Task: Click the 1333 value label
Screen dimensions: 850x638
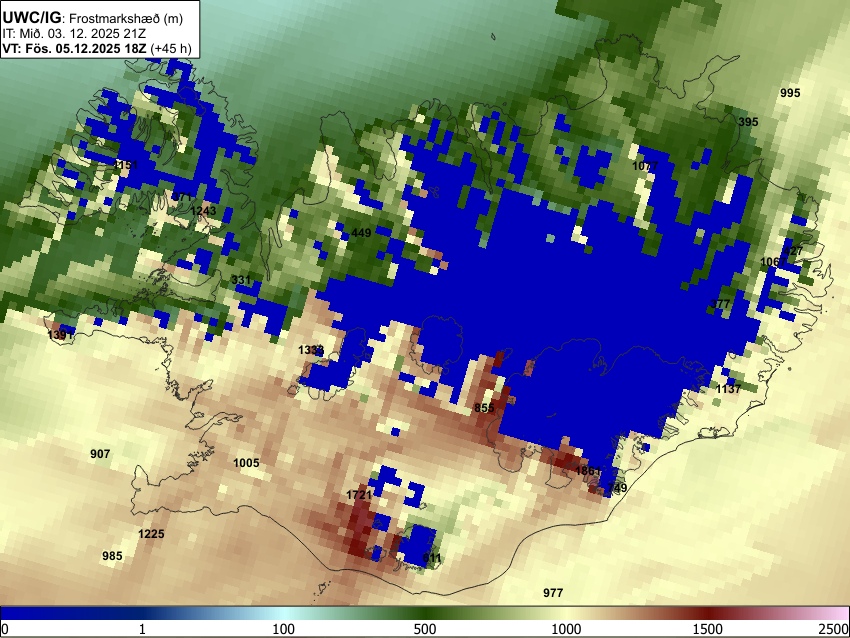Action: (311, 350)
